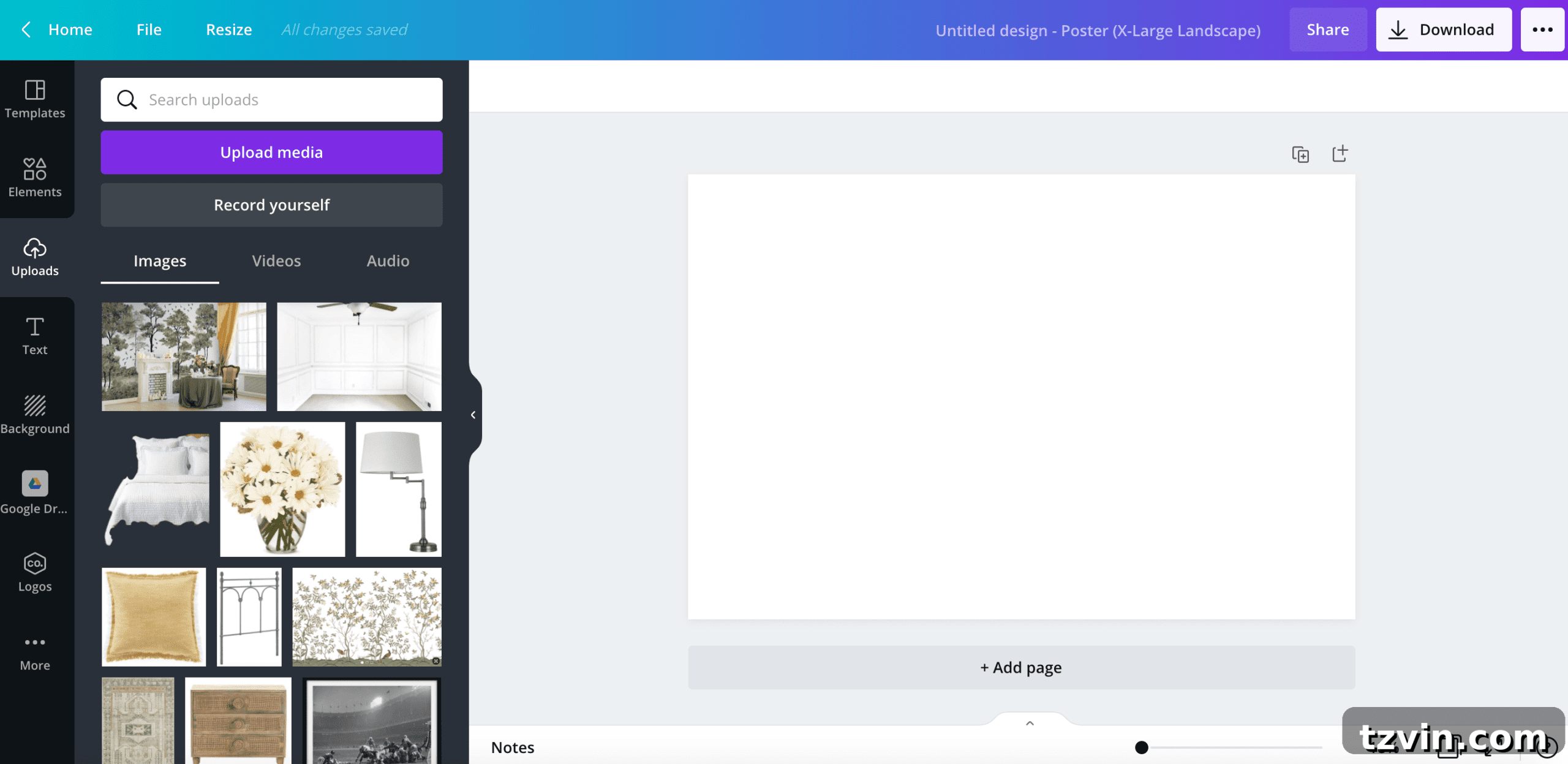This screenshot has width=1568, height=764.
Task: Select the metal headboard thumbnail
Action: [249, 616]
